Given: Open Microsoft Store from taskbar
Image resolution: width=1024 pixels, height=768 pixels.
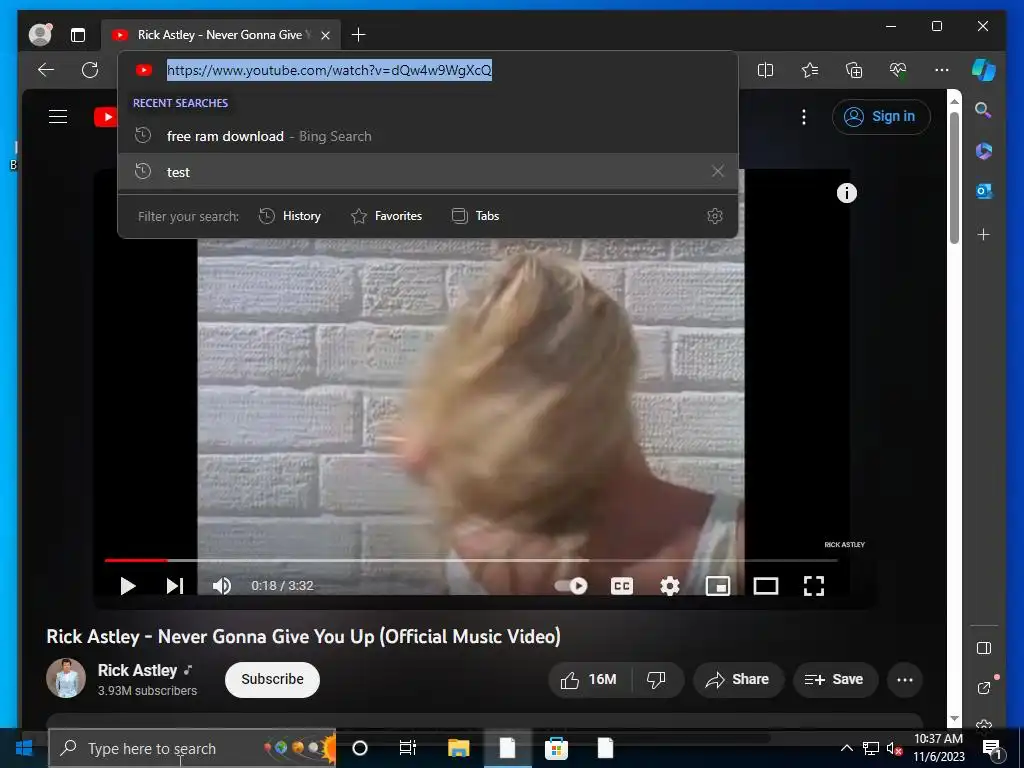Looking at the screenshot, I should pos(556,748).
